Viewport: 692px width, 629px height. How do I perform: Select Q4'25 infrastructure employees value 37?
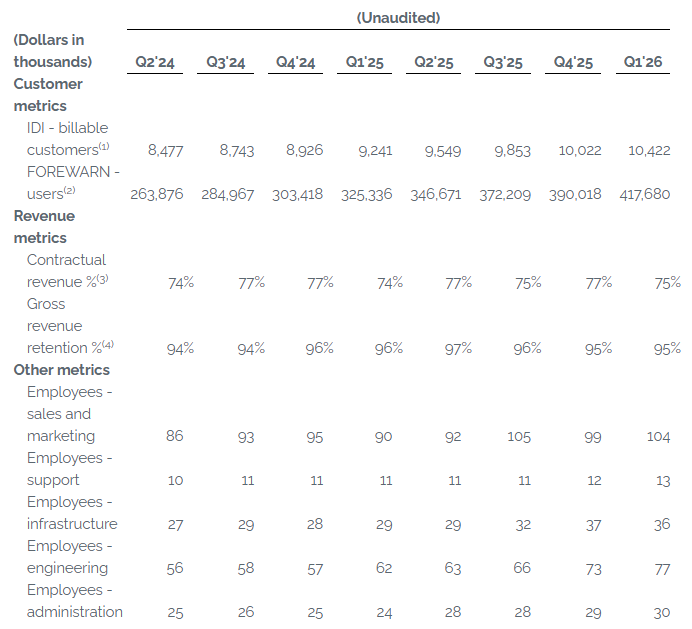593,525
